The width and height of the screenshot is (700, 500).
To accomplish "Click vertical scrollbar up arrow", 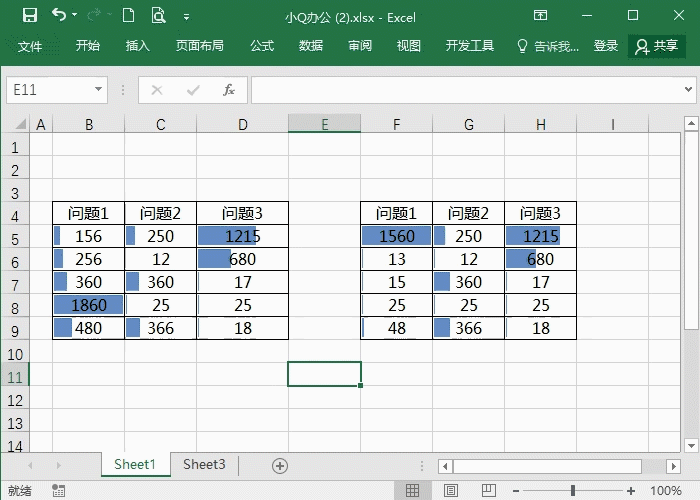I will click(691, 123).
